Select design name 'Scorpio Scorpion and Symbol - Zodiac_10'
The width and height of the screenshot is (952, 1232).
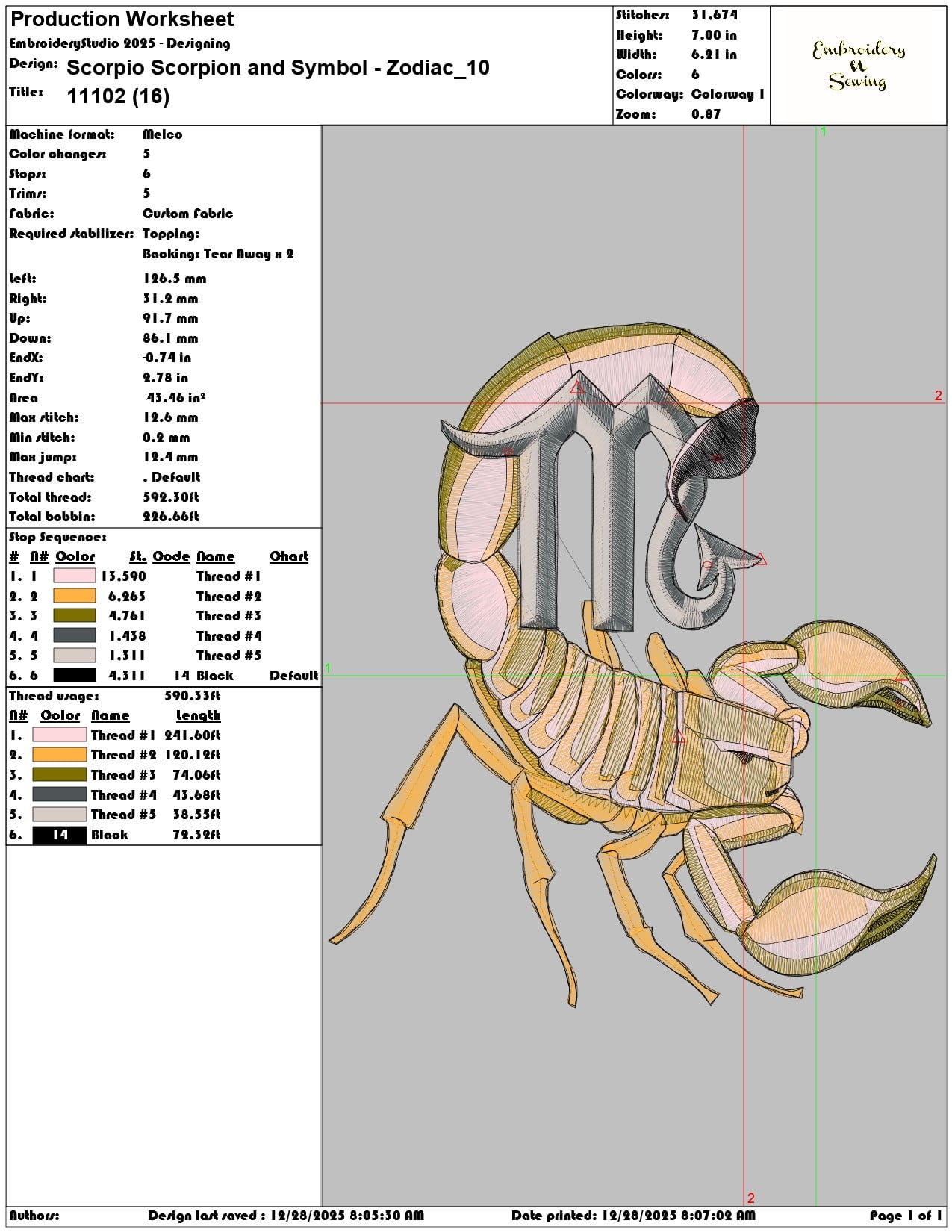(x=278, y=68)
